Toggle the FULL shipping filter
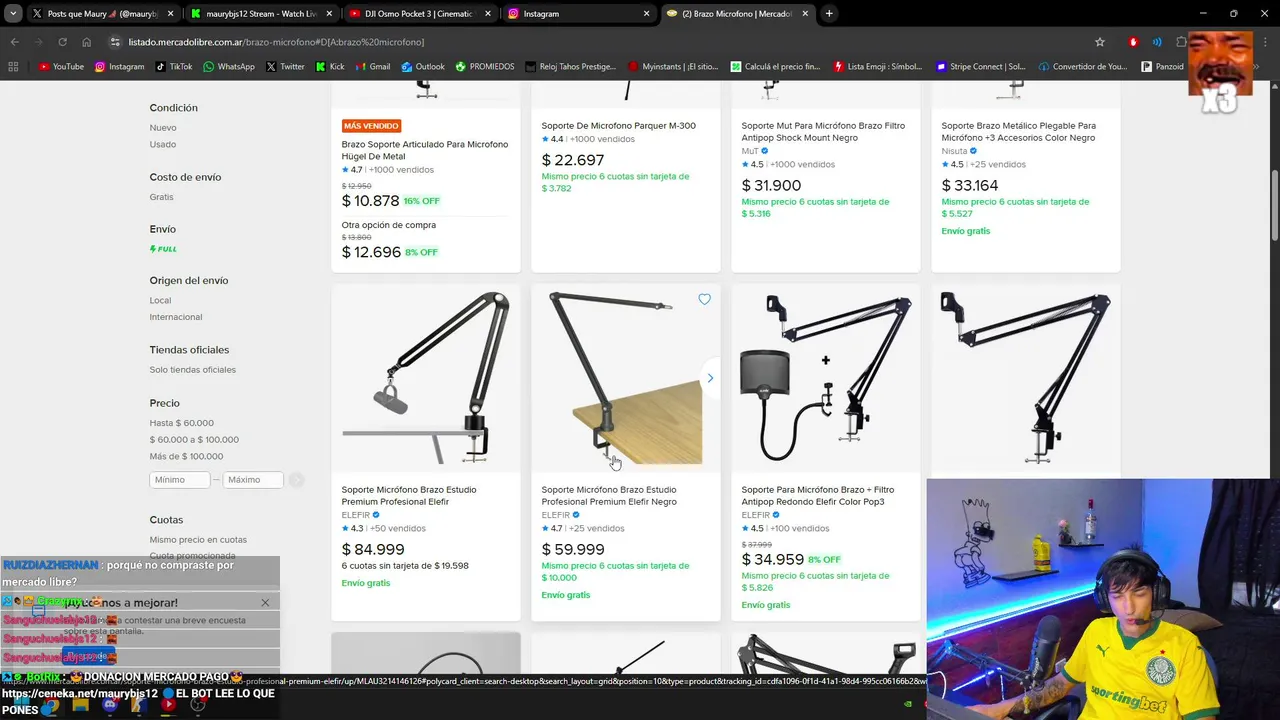Image resolution: width=1280 pixels, height=720 pixels. click(163, 249)
